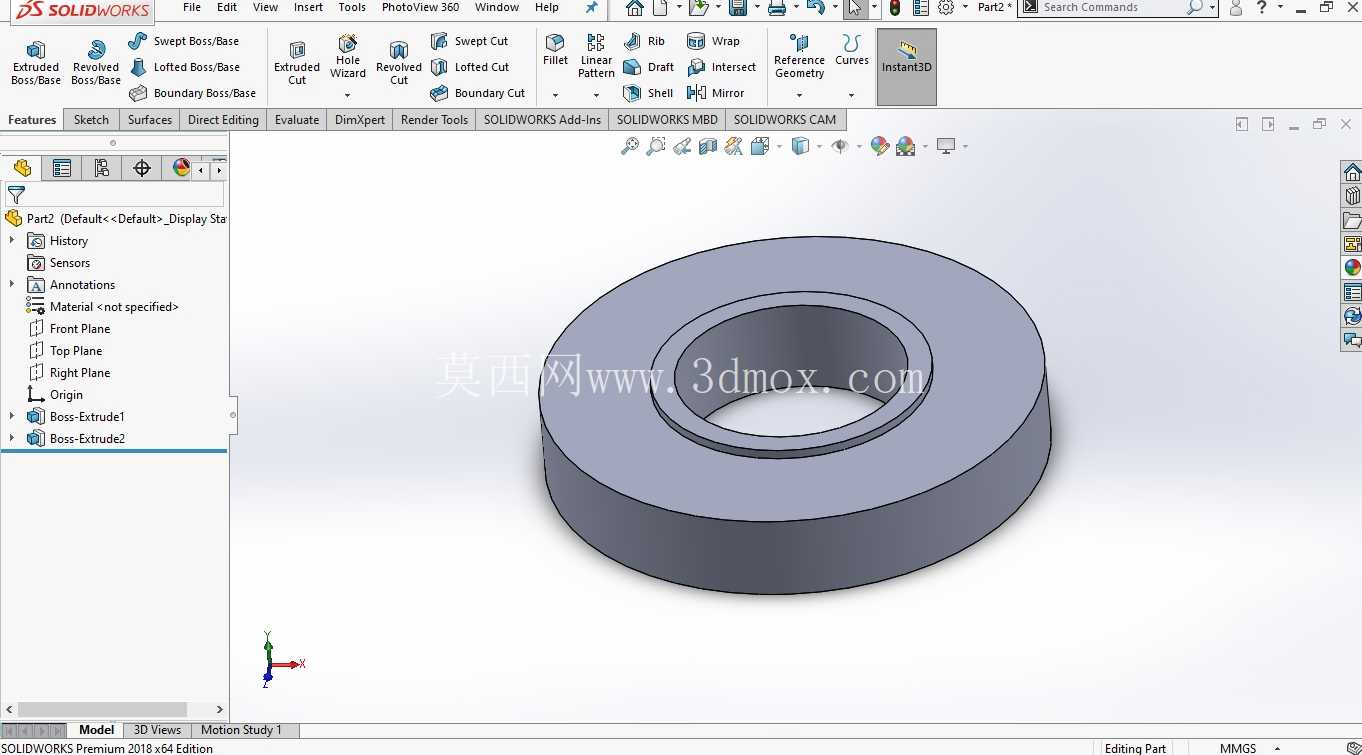
Task: Open the File menu
Action: point(192,7)
